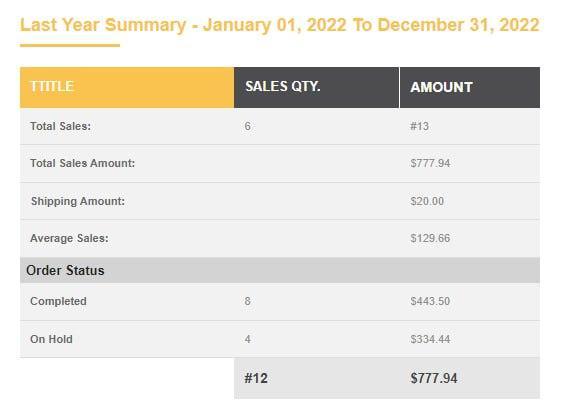Click the $777.94 Total Sales Amount value
The height and width of the screenshot is (419, 564).
pos(430,163)
